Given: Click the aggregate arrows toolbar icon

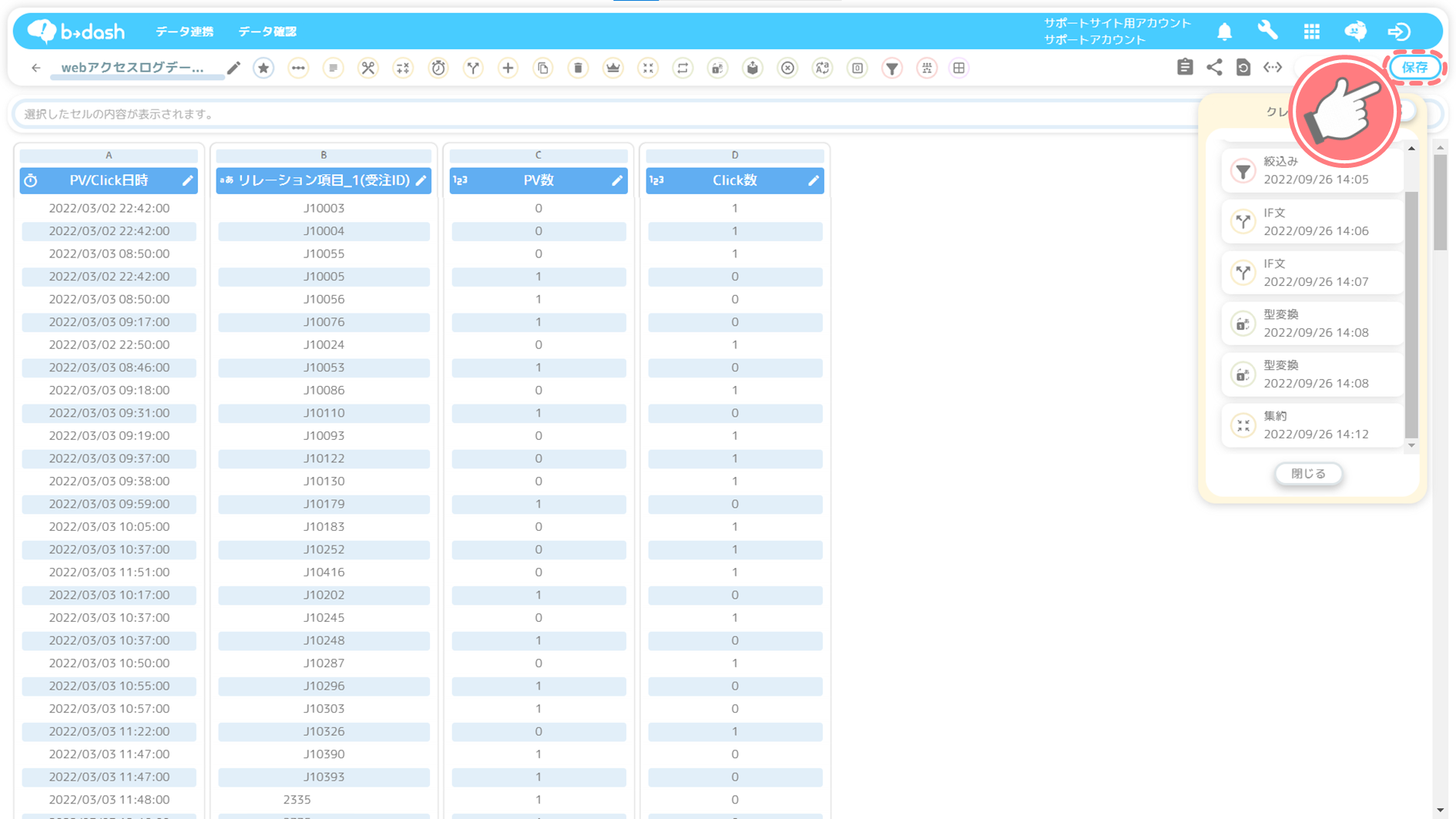Looking at the screenshot, I should (648, 68).
